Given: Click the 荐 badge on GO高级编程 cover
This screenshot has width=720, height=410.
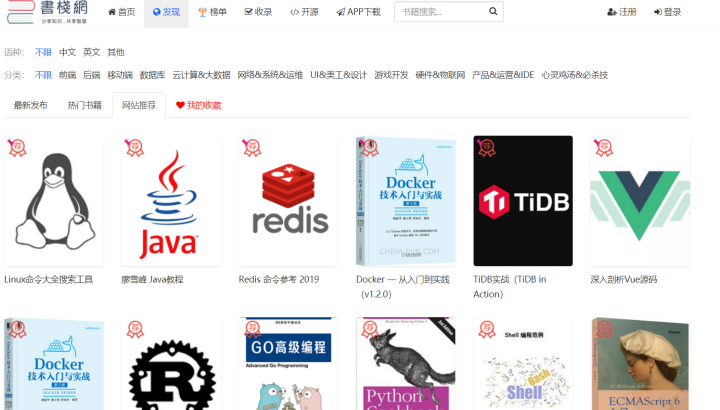Looking at the screenshot, I should tap(253, 329).
